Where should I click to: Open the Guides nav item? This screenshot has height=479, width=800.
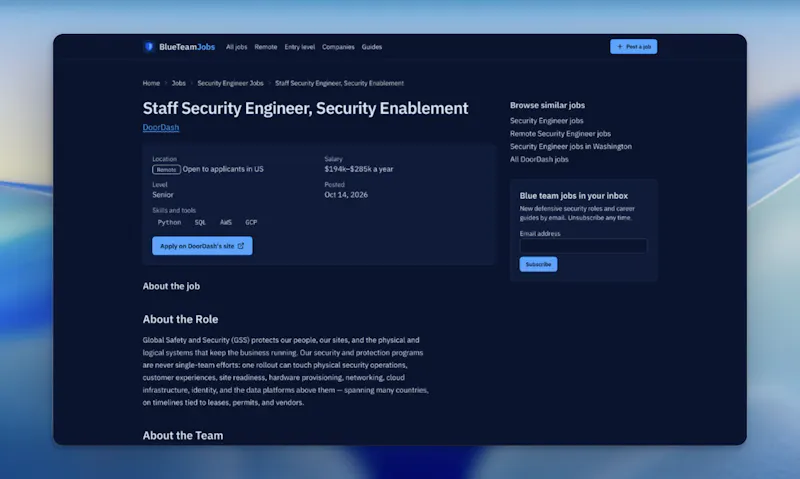371,46
